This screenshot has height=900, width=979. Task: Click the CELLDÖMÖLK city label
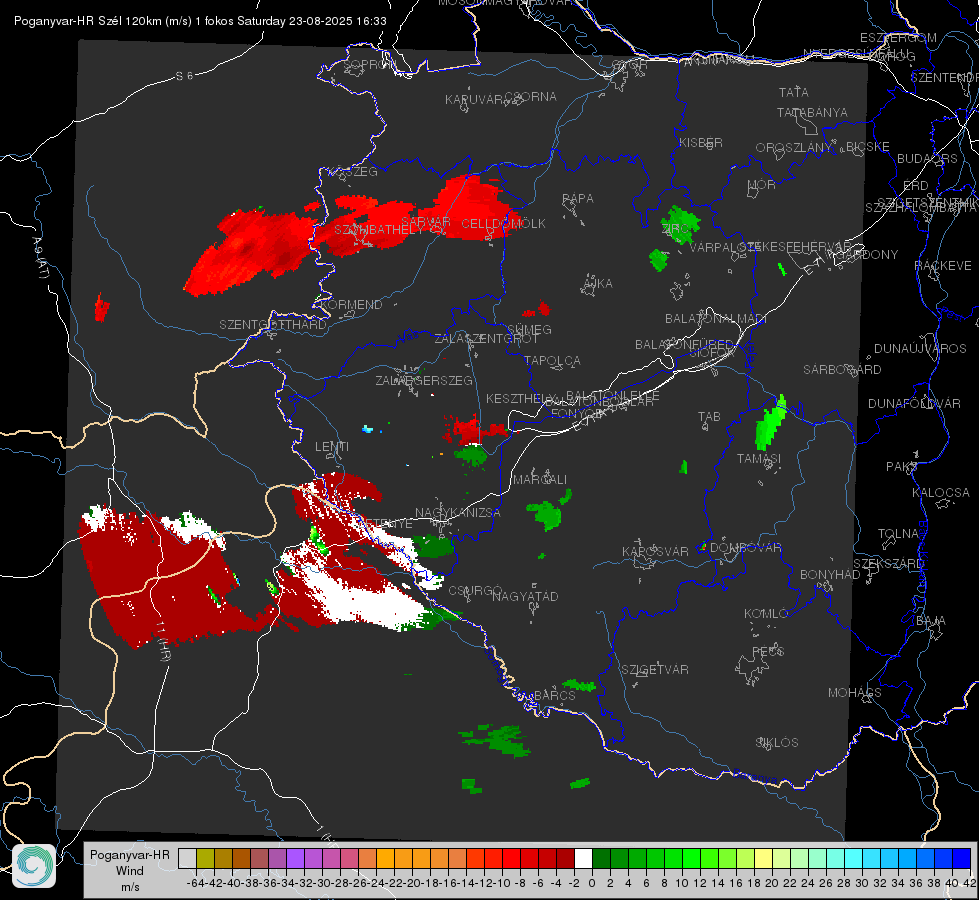[504, 224]
